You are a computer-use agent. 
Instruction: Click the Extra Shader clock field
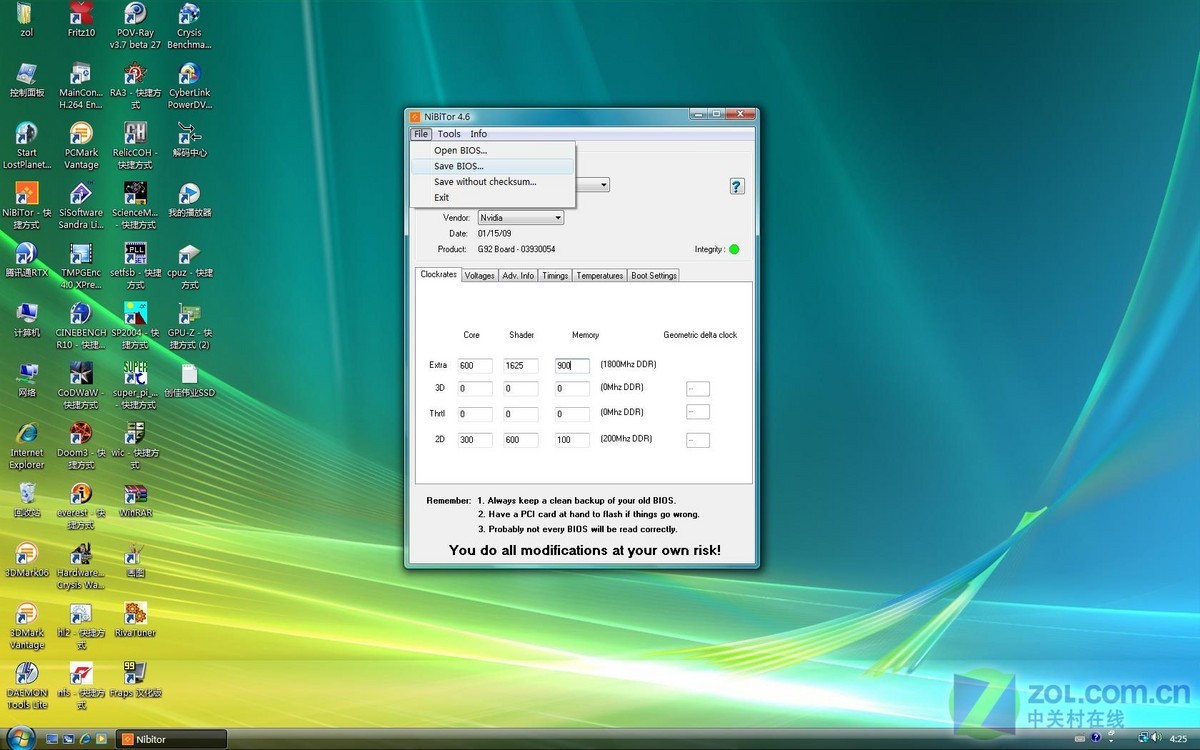pos(521,366)
